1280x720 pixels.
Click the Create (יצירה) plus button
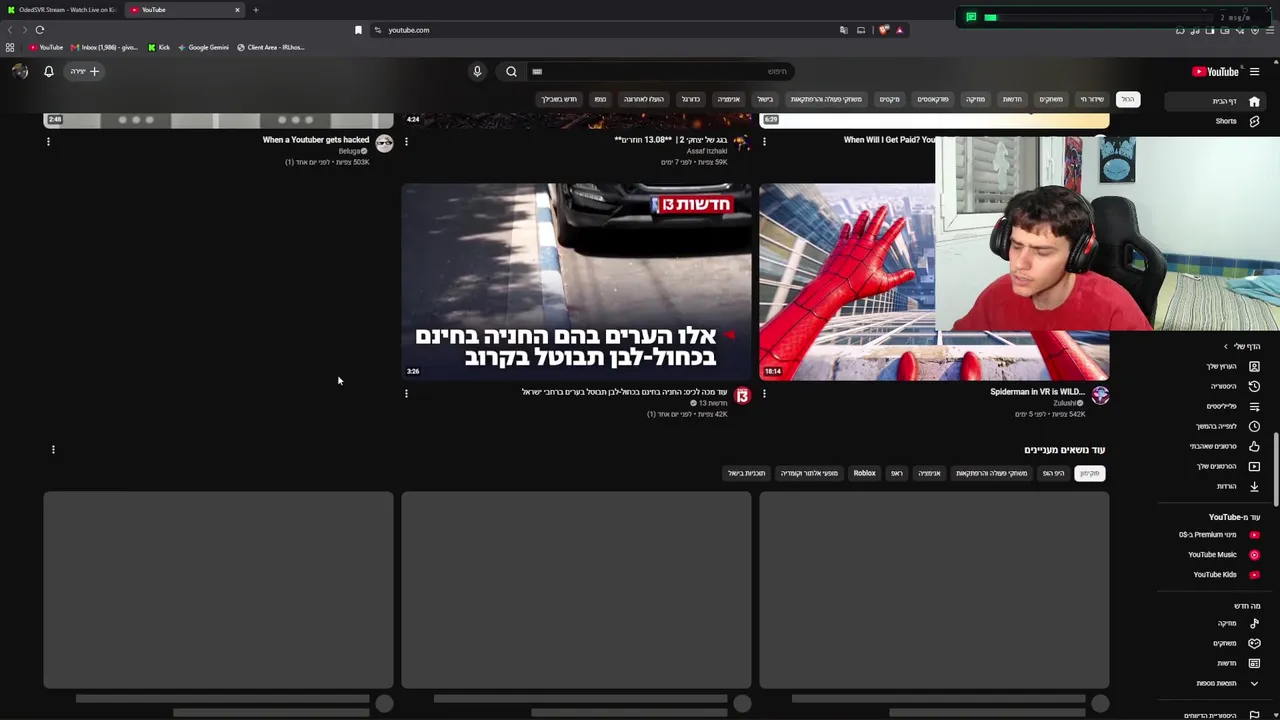[85, 71]
